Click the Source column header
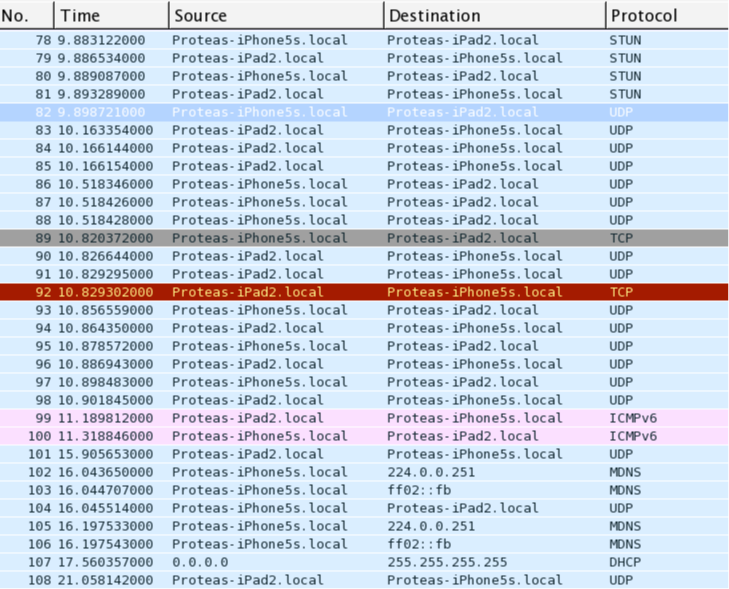Screen dimensions: 729x589 276,15
